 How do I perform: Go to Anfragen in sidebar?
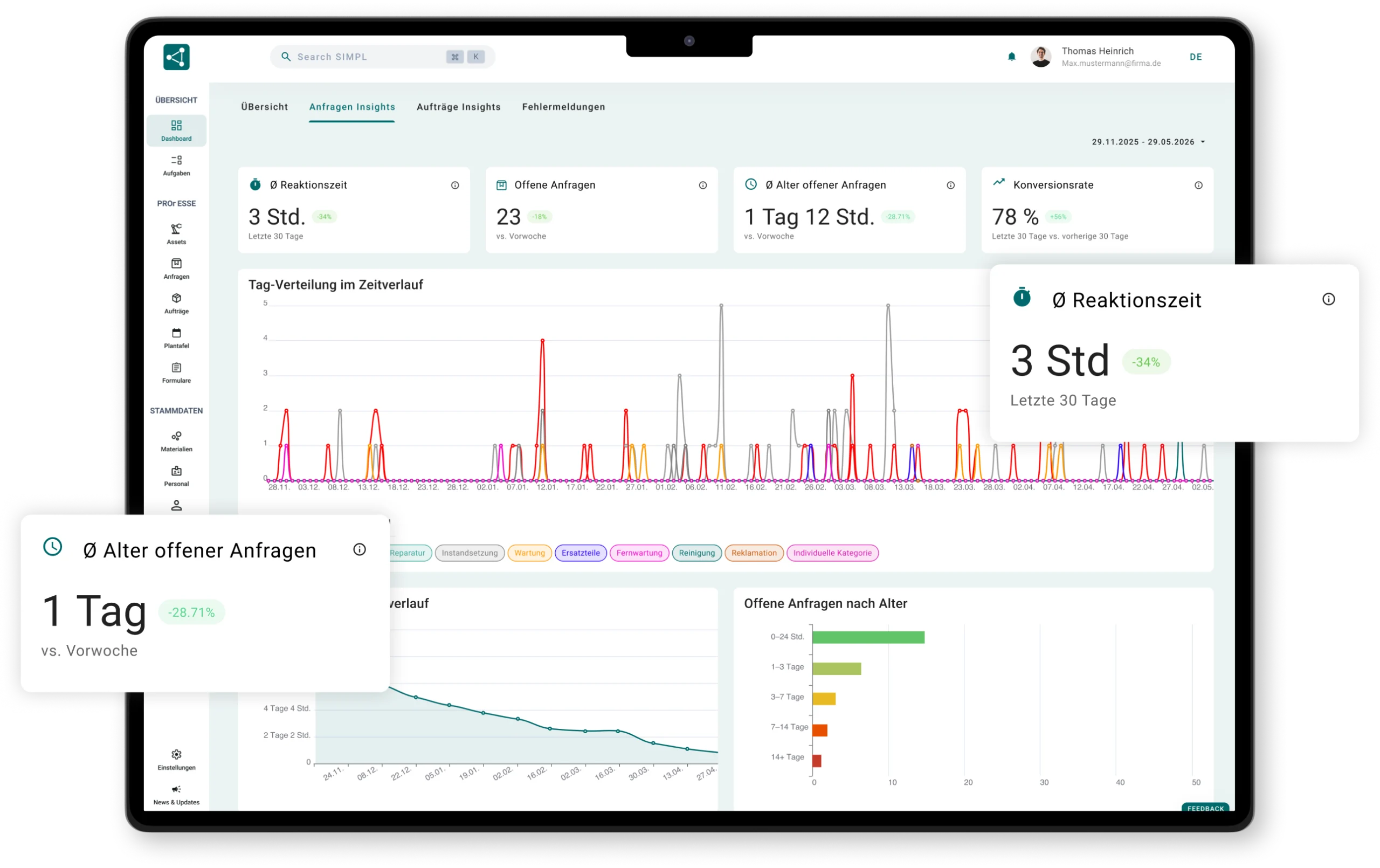click(x=176, y=268)
